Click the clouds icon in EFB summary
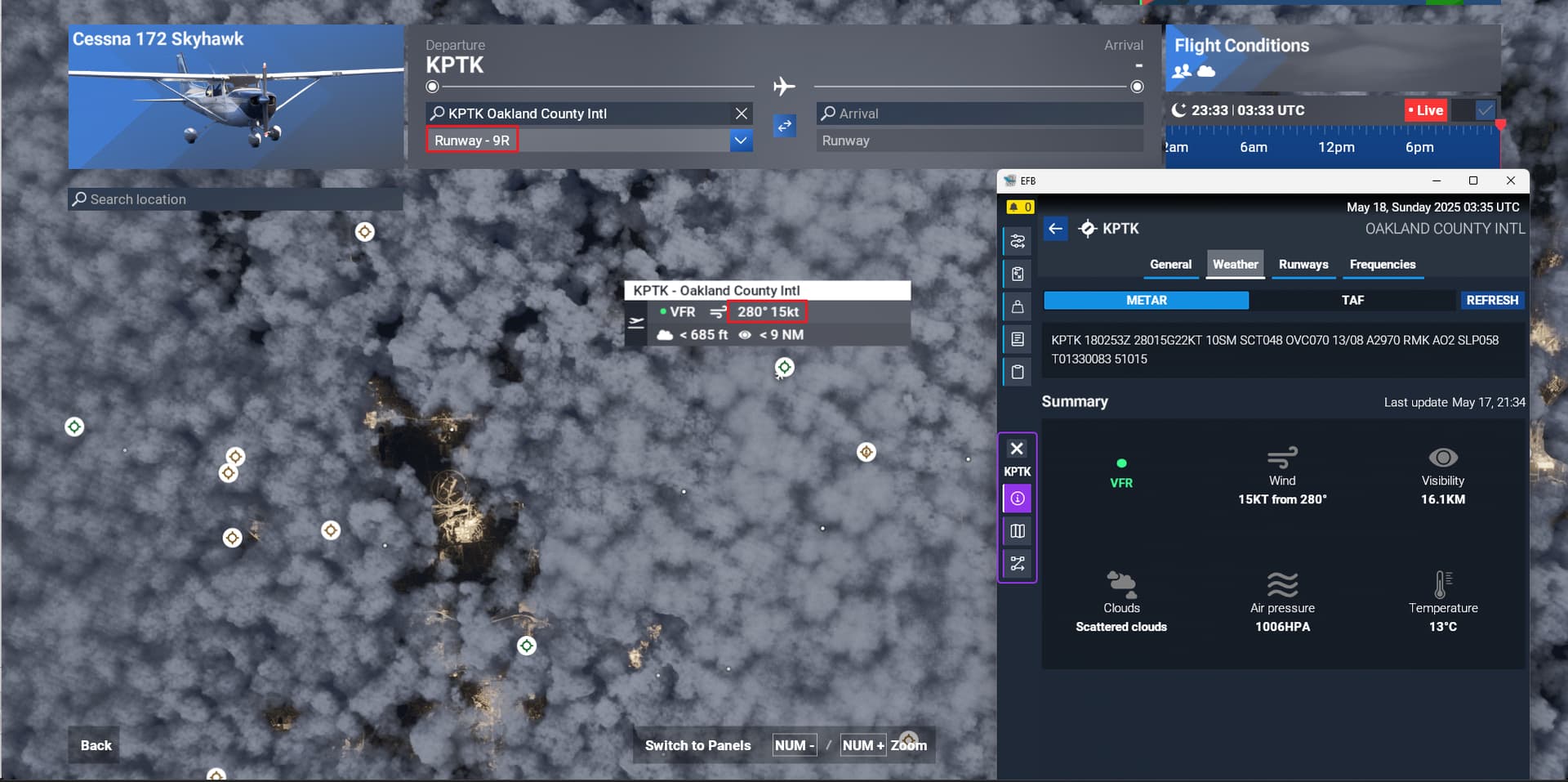The height and width of the screenshot is (782, 1568). (1121, 583)
